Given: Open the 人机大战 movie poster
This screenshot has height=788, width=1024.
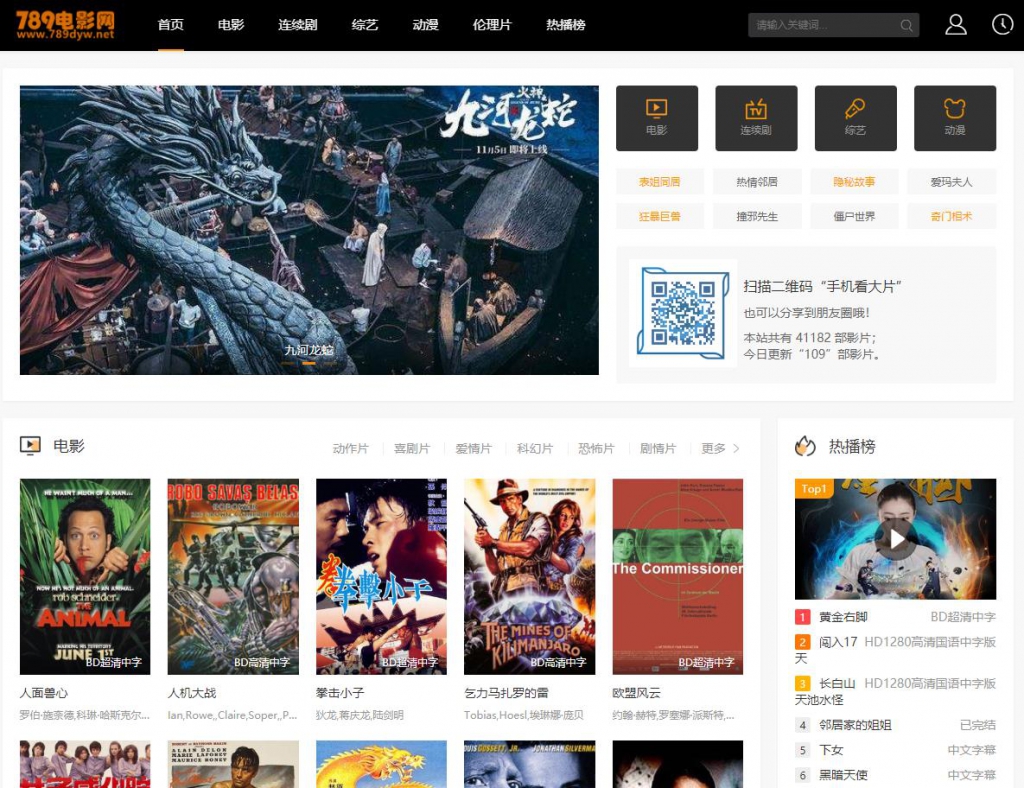Looking at the screenshot, I should tap(233, 576).
